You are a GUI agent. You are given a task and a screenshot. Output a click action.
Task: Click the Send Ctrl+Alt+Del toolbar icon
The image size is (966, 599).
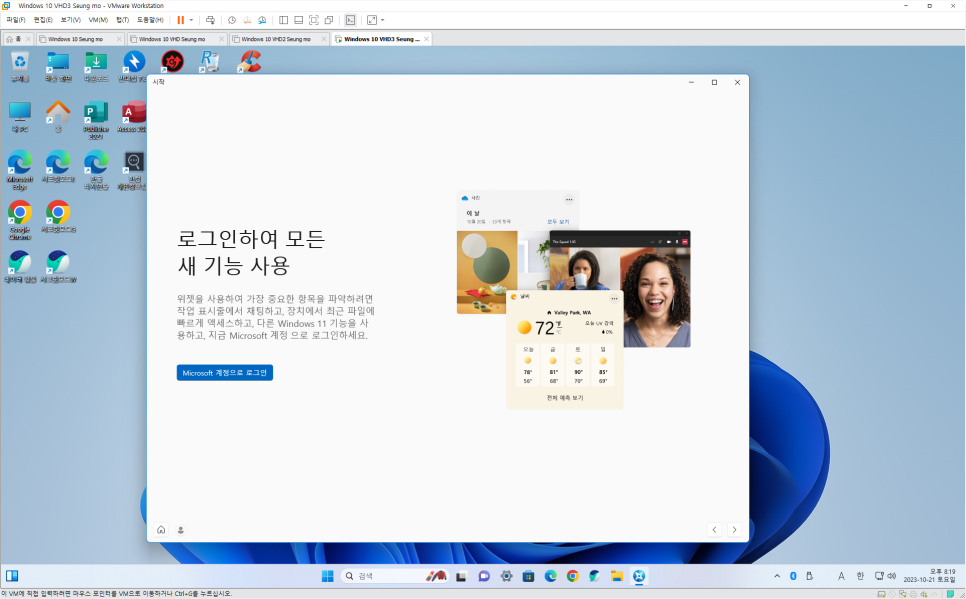click(x=210, y=20)
